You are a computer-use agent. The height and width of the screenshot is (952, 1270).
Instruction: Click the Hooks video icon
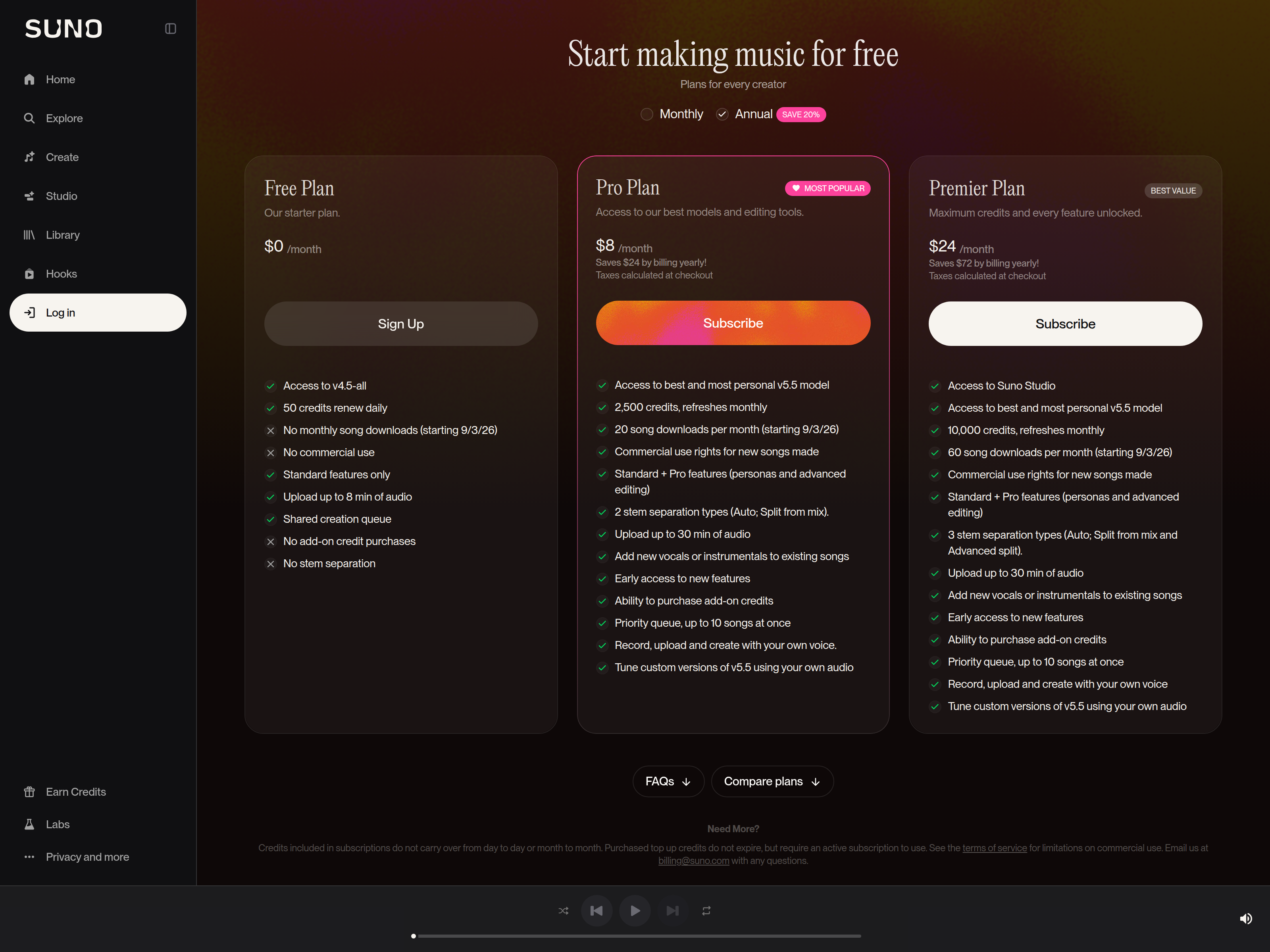tap(29, 274)
